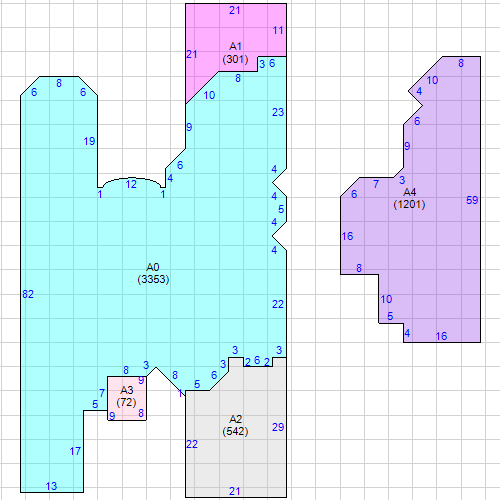Click the 11 dimension in area A1
Viewport: 500px width, 500px height.
coord(278,31)
